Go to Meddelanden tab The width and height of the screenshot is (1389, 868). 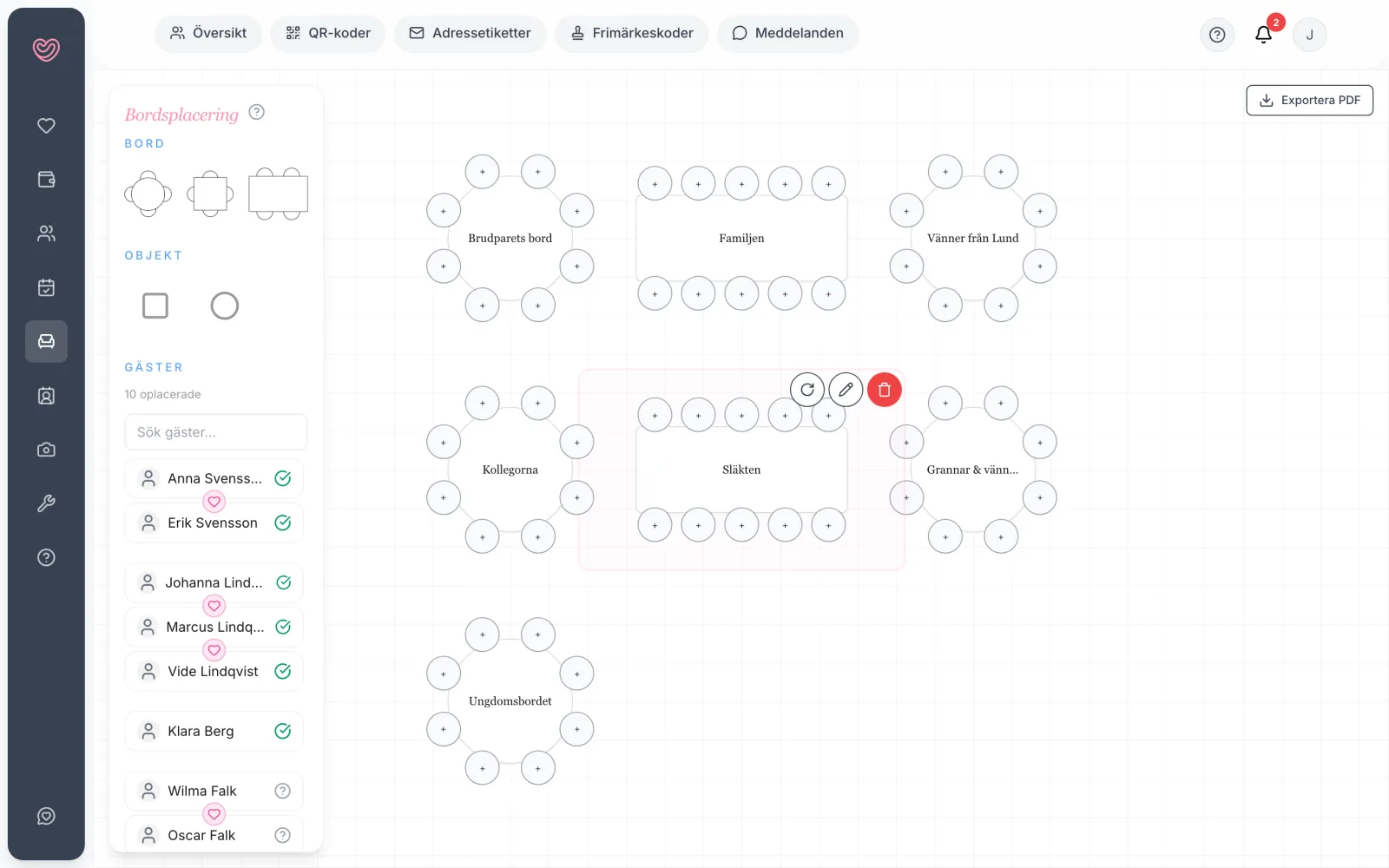[x=787, y=33]
